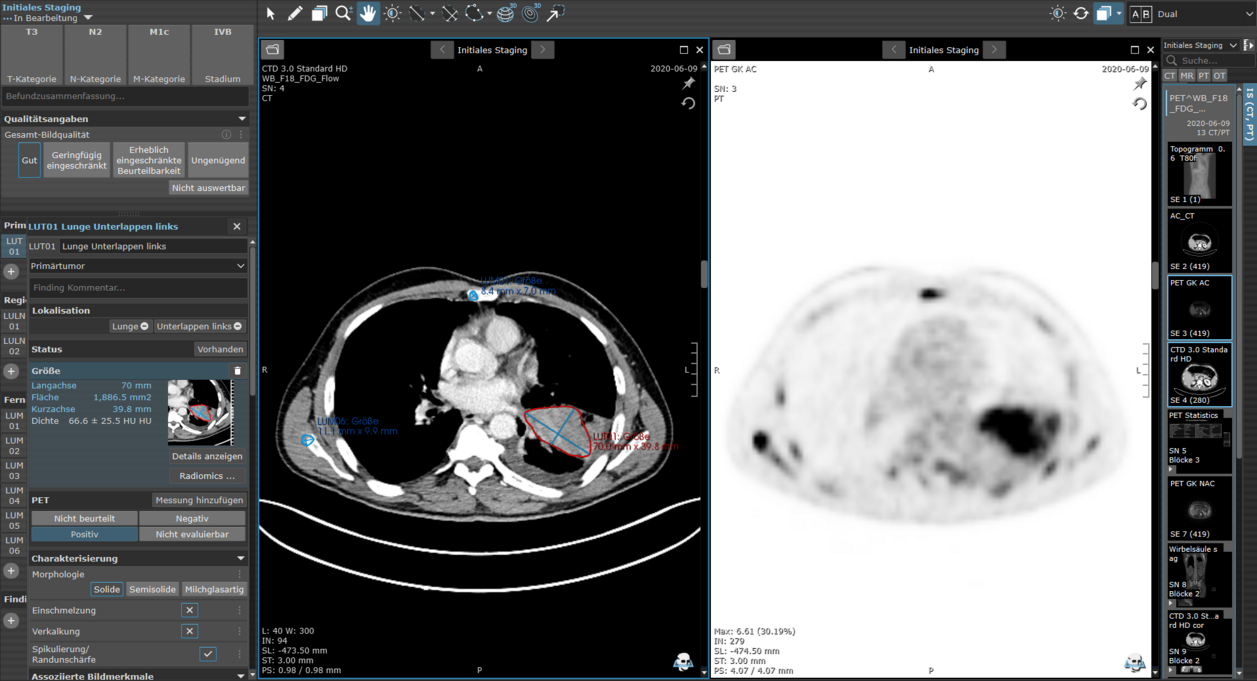The image size is (1257, 681).
Task: Toggle the Verkalkung checkbox
Action: click(x=190, y=631)
